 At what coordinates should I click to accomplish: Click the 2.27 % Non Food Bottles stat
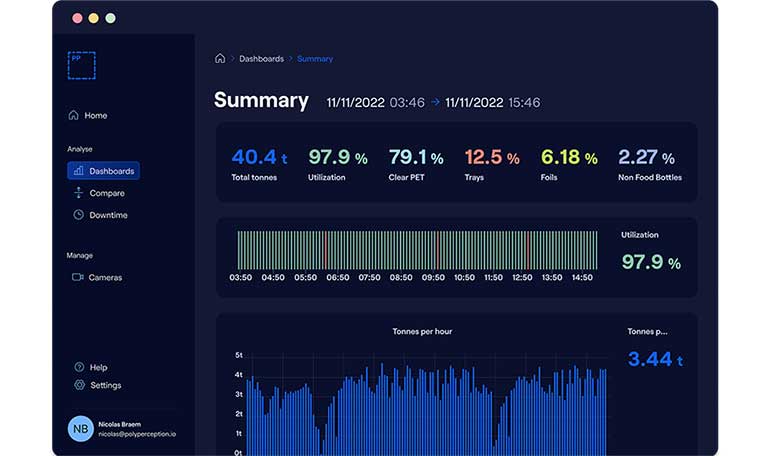(650, 164)
